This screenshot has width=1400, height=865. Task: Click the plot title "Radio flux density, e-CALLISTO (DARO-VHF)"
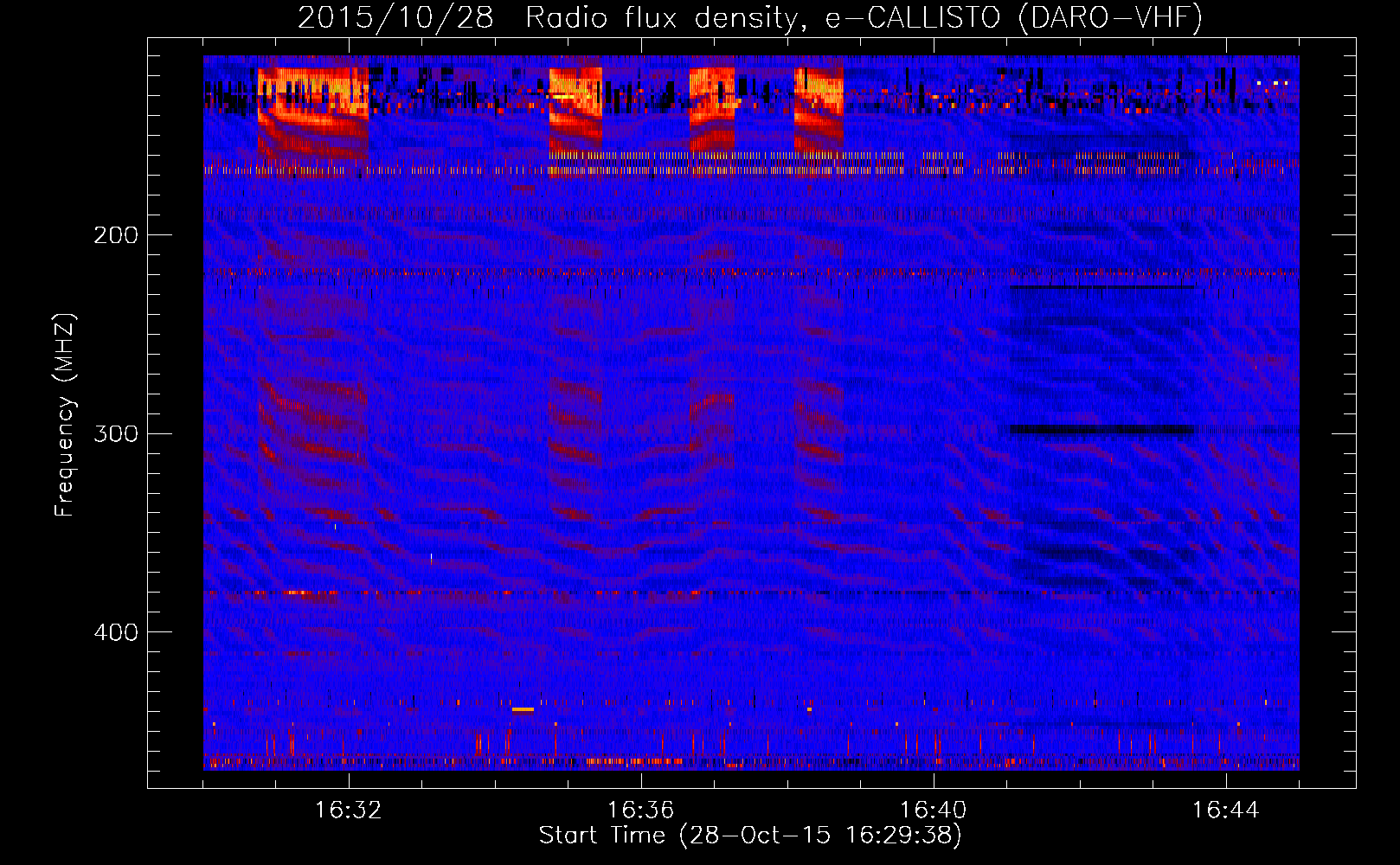864,17
